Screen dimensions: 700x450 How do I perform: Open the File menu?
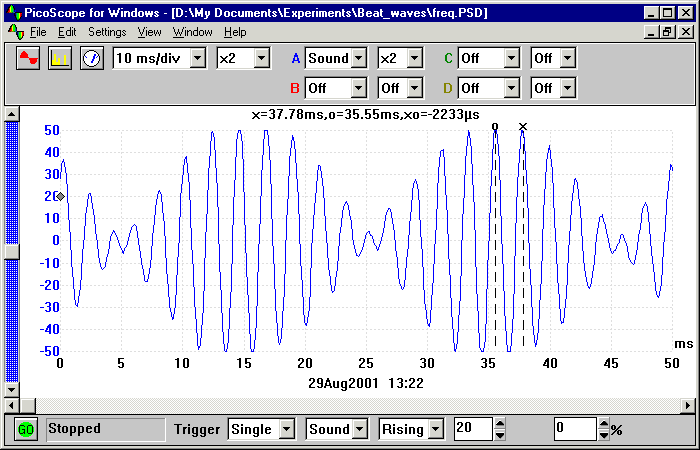point(38,32)
